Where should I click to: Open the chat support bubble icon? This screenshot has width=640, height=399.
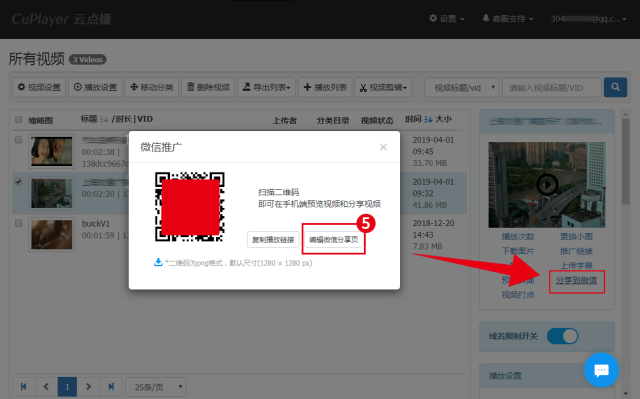[601, 370]
